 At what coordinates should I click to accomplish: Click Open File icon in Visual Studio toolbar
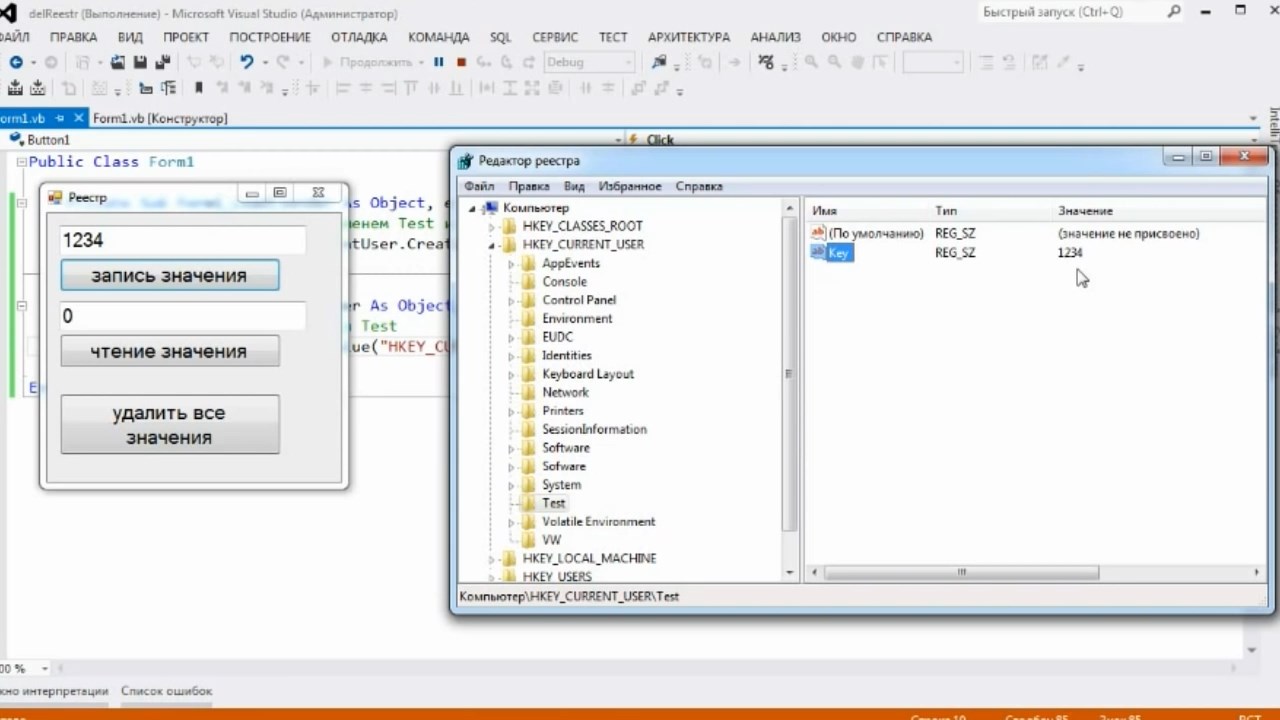(117, 62)
